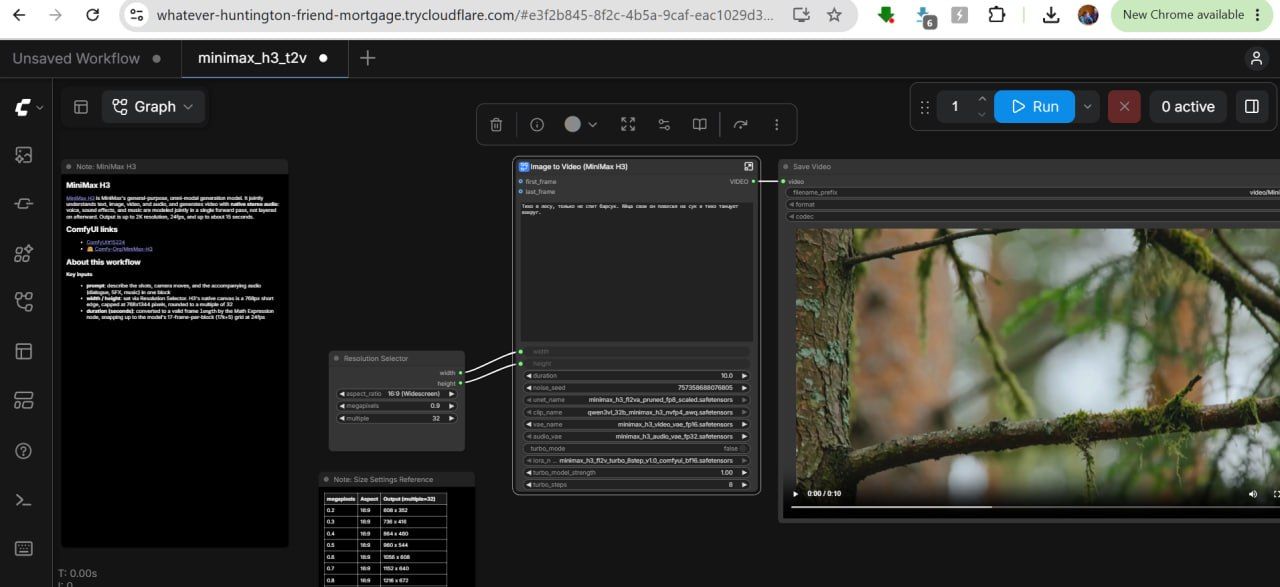Open Chrome downloads icon
1280x587 pixels.
(1051, 15)
